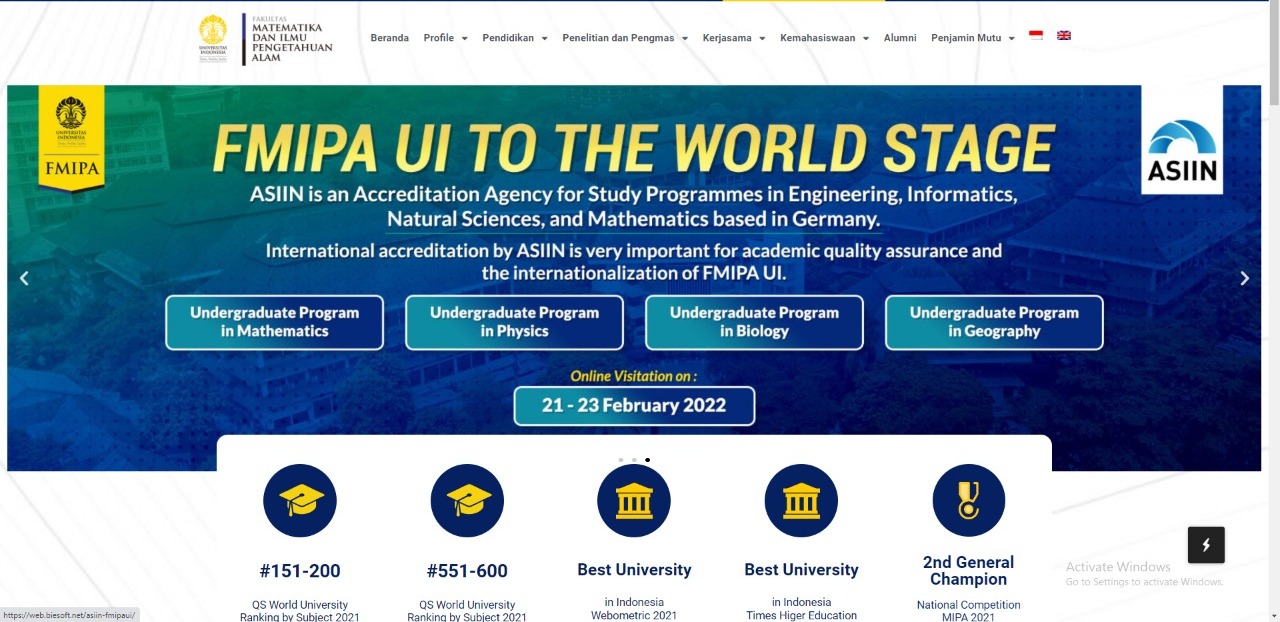Expand the Profile dropdown menu
1280x622 pixels.
(445, 38)
